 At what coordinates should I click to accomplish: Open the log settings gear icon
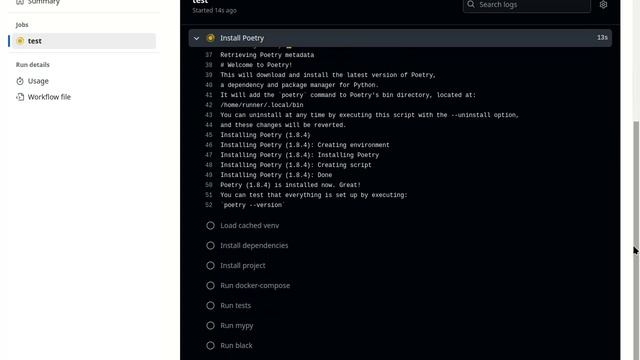pyautogui.click(x=603, y=4)
